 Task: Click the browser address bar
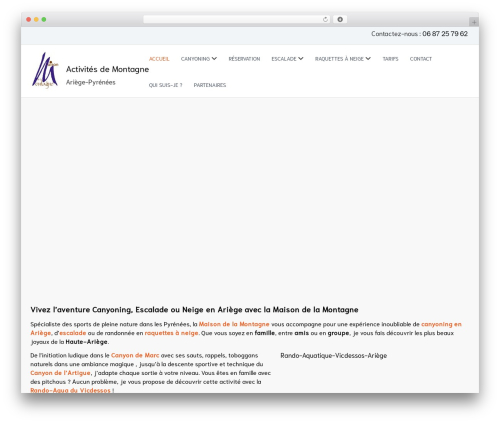pyautogui.click(x=237, y=20)
